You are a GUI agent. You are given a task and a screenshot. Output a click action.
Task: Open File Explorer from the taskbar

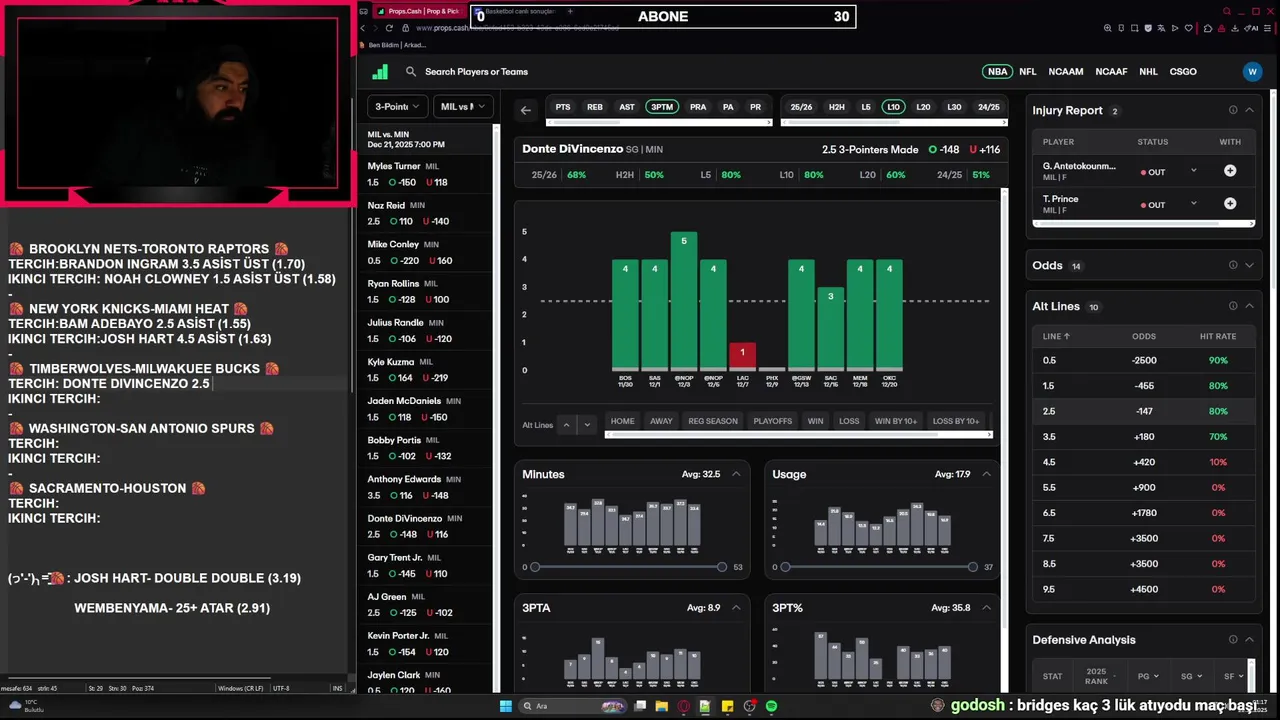(x=662, y=706)
